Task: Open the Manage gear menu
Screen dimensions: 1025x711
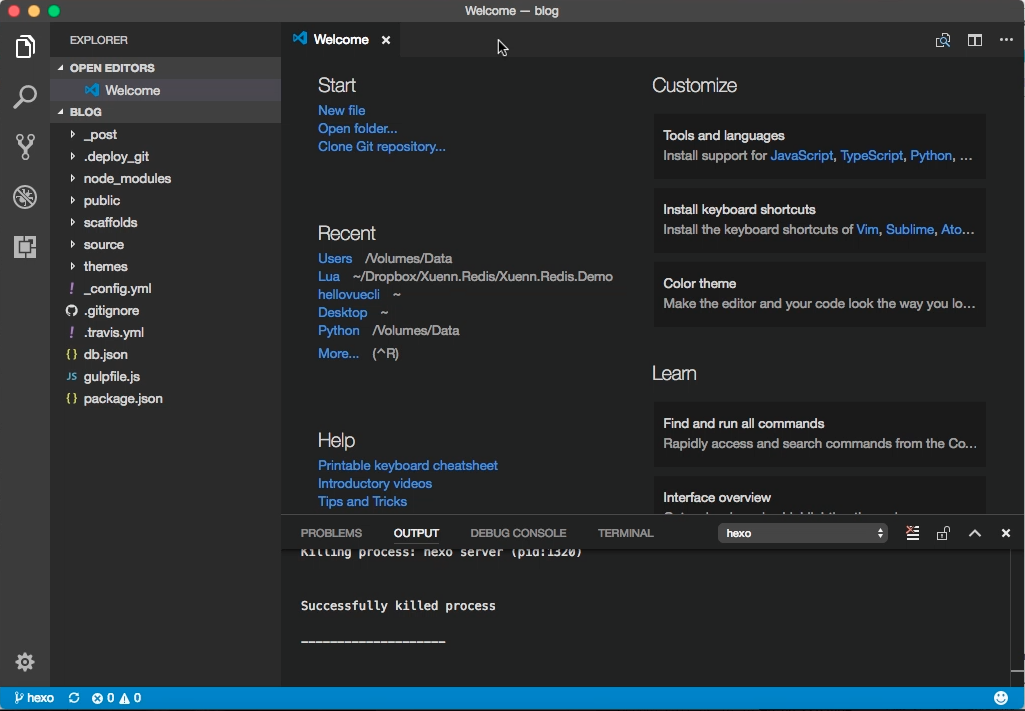Action: (25, 662)
